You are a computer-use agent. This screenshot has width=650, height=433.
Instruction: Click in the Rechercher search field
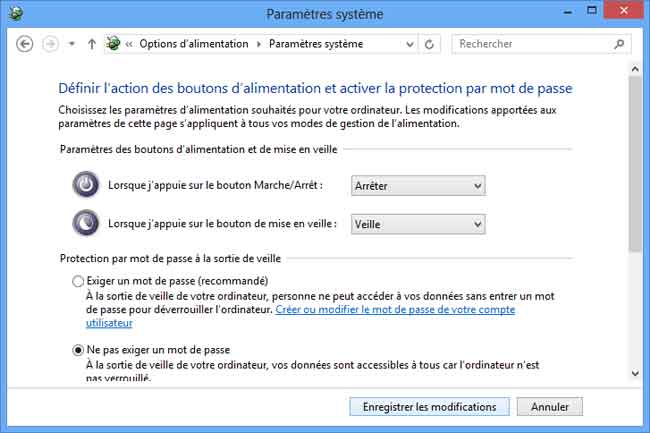[535, 44]
